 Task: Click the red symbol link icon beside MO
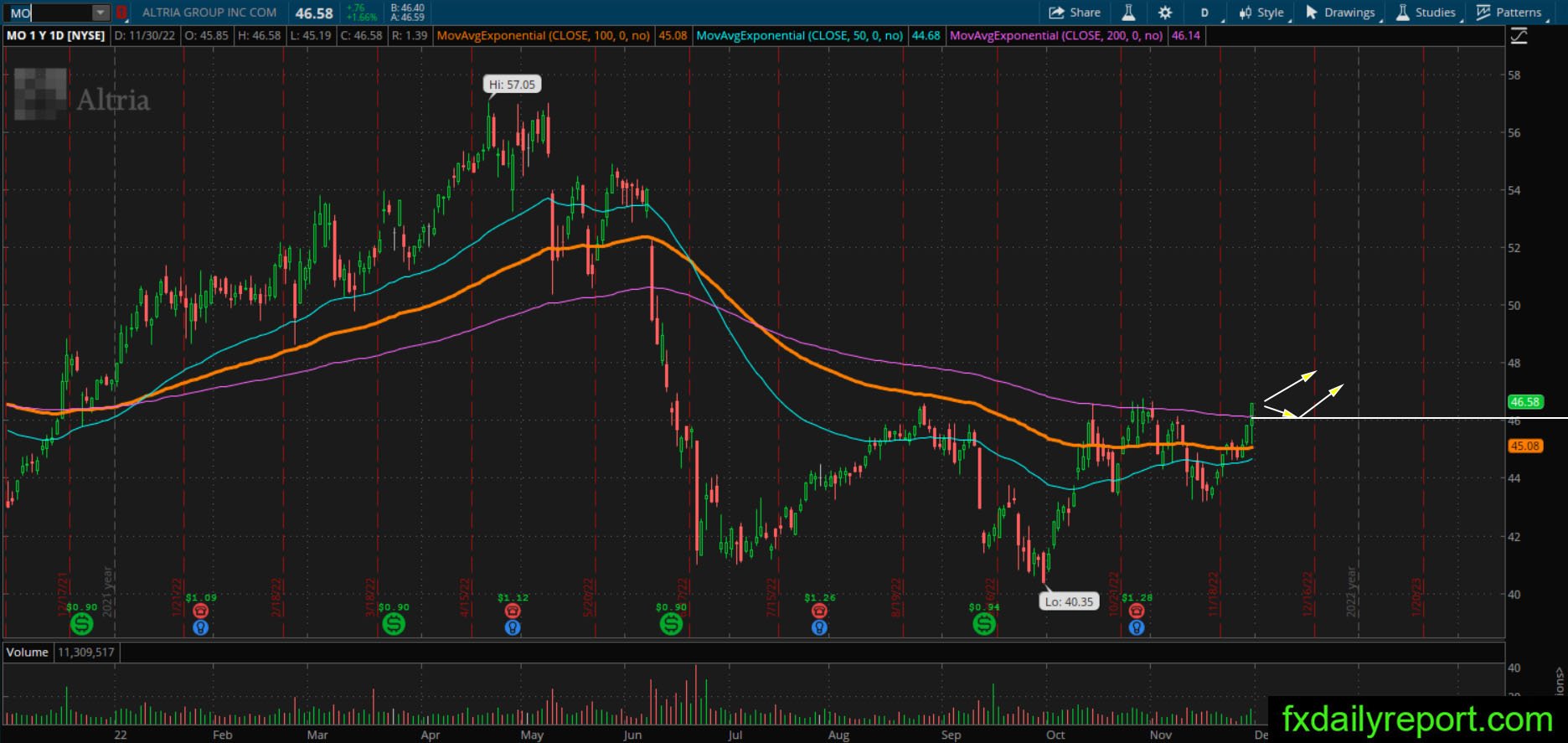121,13
